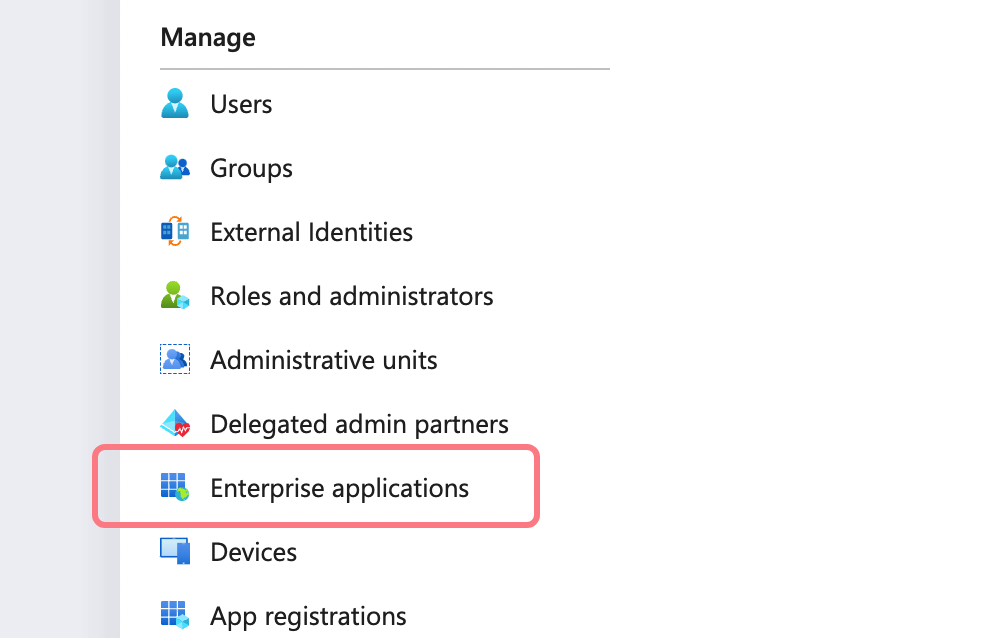Click the Groups people icon
The width and height of the screenshot is (1000, 638).
pos(175,168)
